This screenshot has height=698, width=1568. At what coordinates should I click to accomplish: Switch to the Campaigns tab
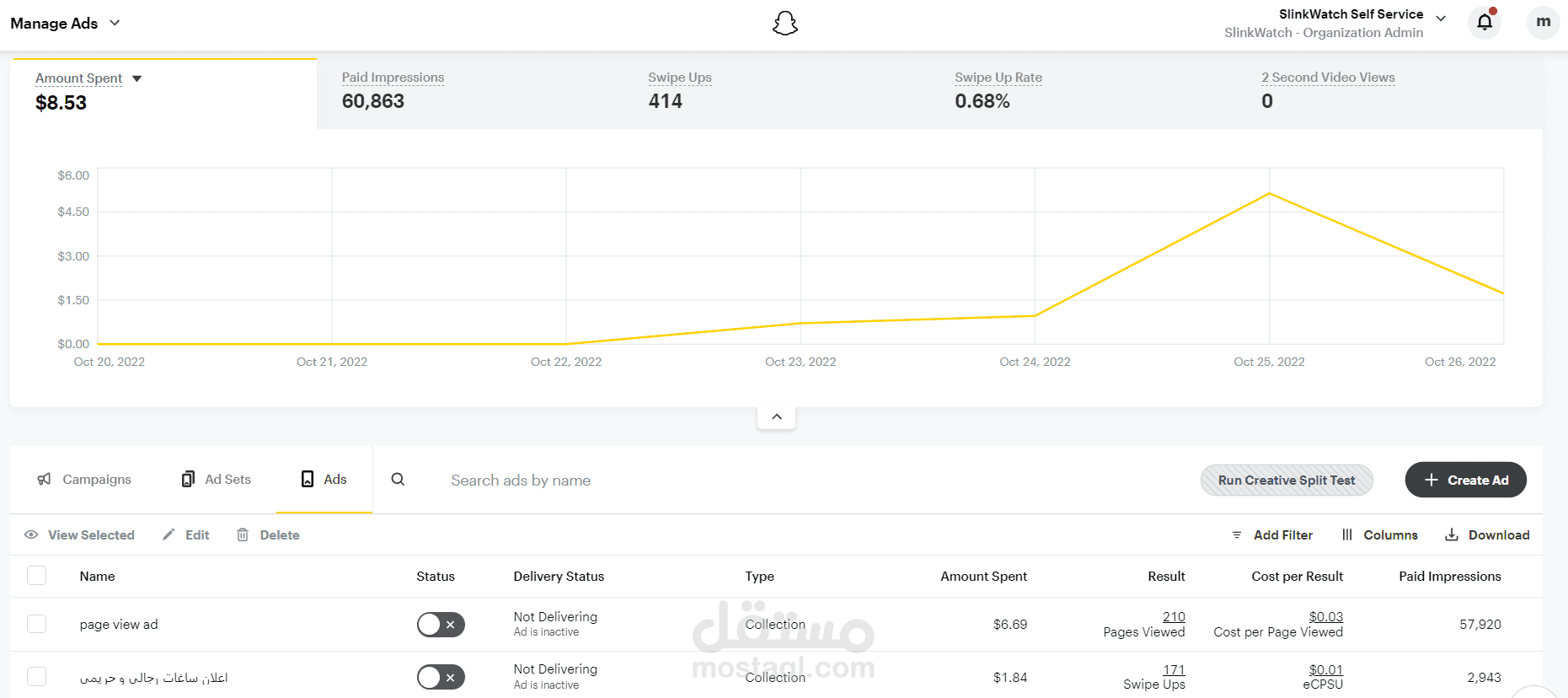[x=84, y=479]
